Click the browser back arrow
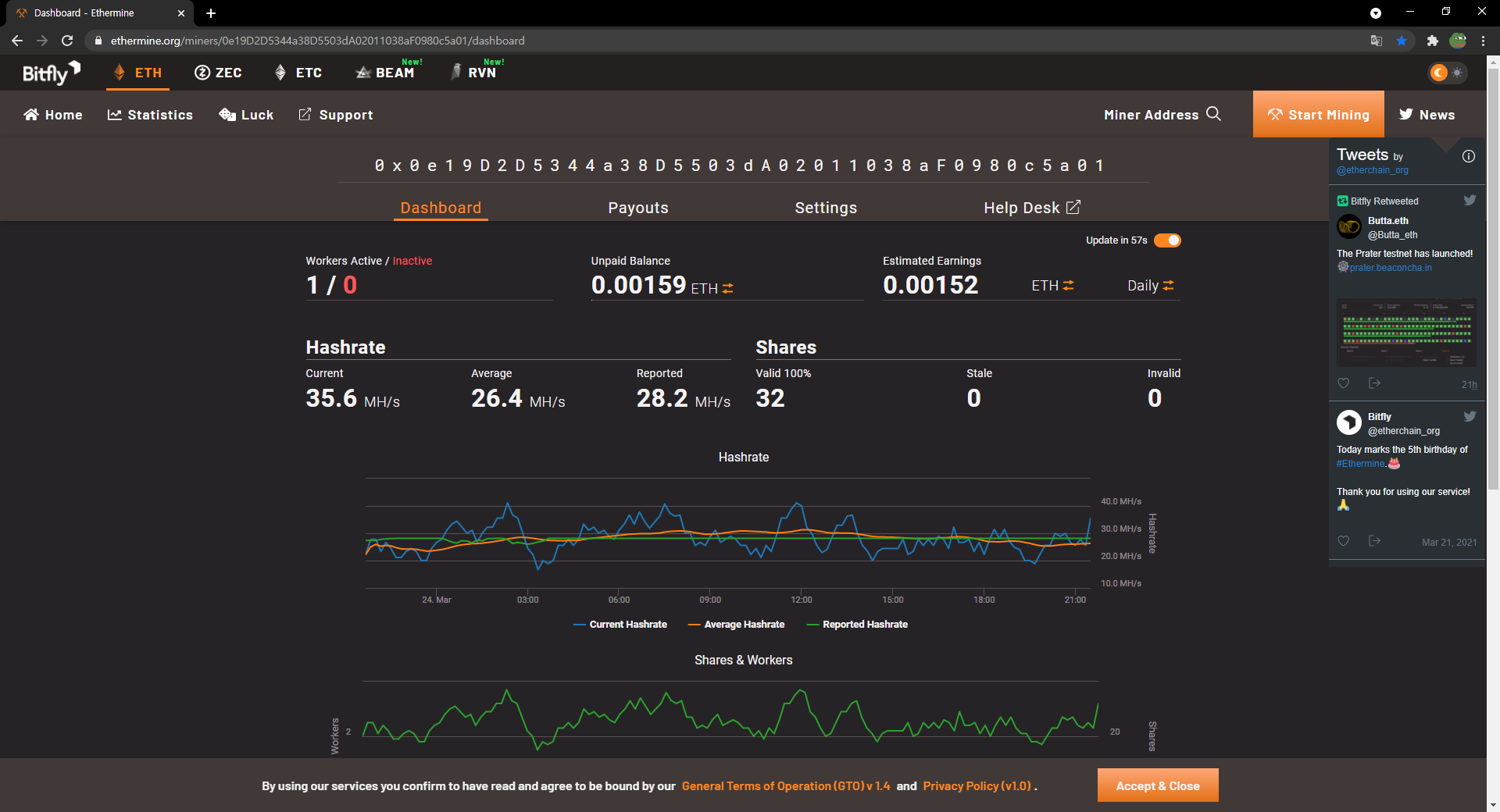1500x812 pixels. click(17, 41)
